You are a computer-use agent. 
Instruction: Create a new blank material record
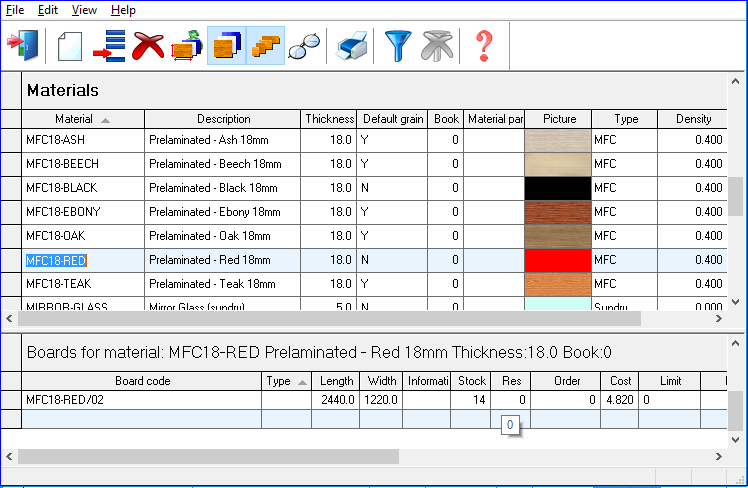pos(70,46)
